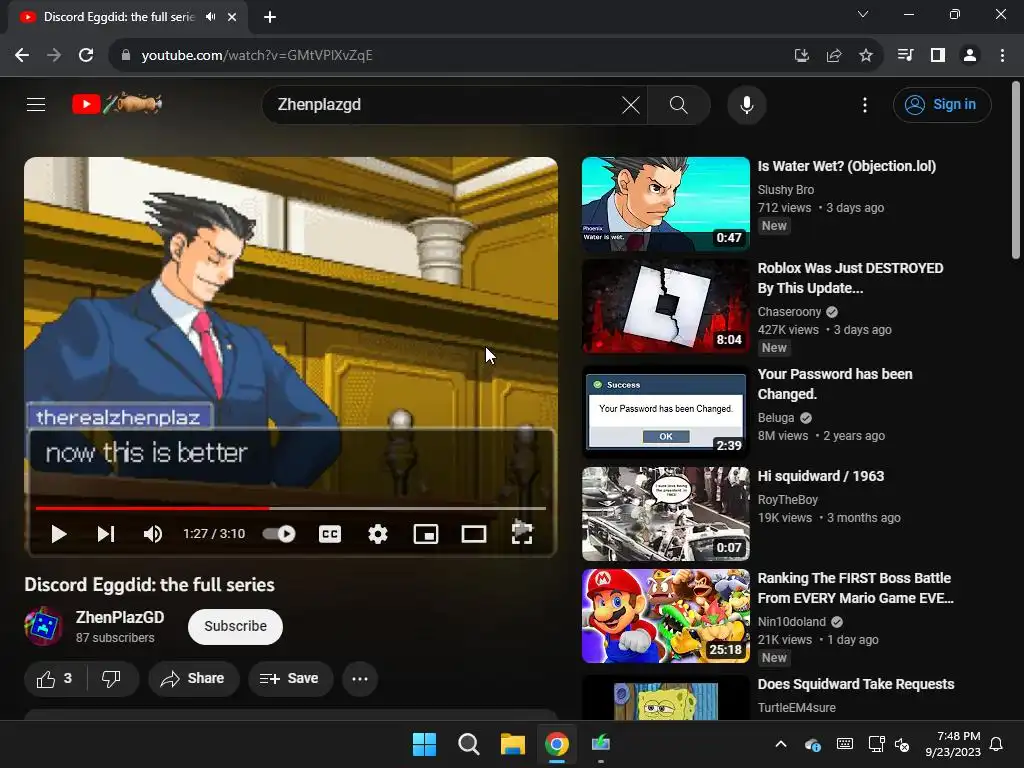
Task: Play the video
Action: coord(59,534)
